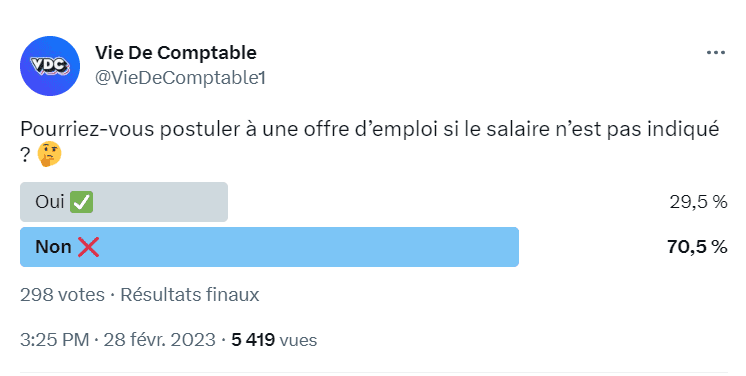
Task: Click the word salaire in the tweet text
Action: click(x=518, y=129)
